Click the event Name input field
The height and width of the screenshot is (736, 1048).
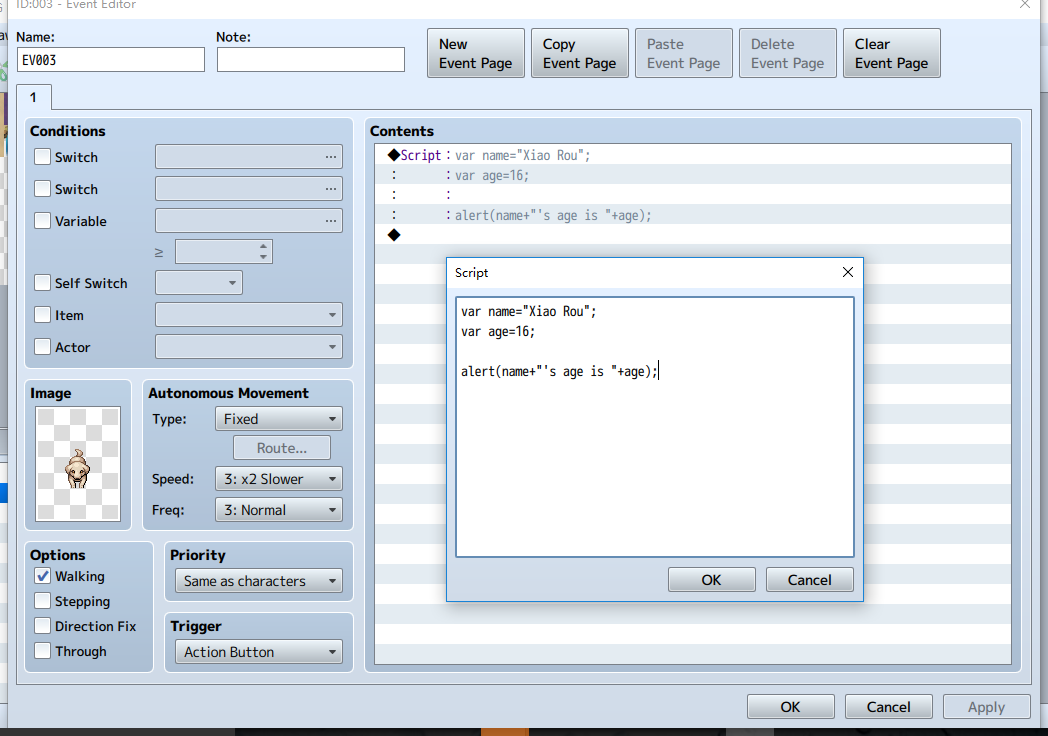[111, 60]
